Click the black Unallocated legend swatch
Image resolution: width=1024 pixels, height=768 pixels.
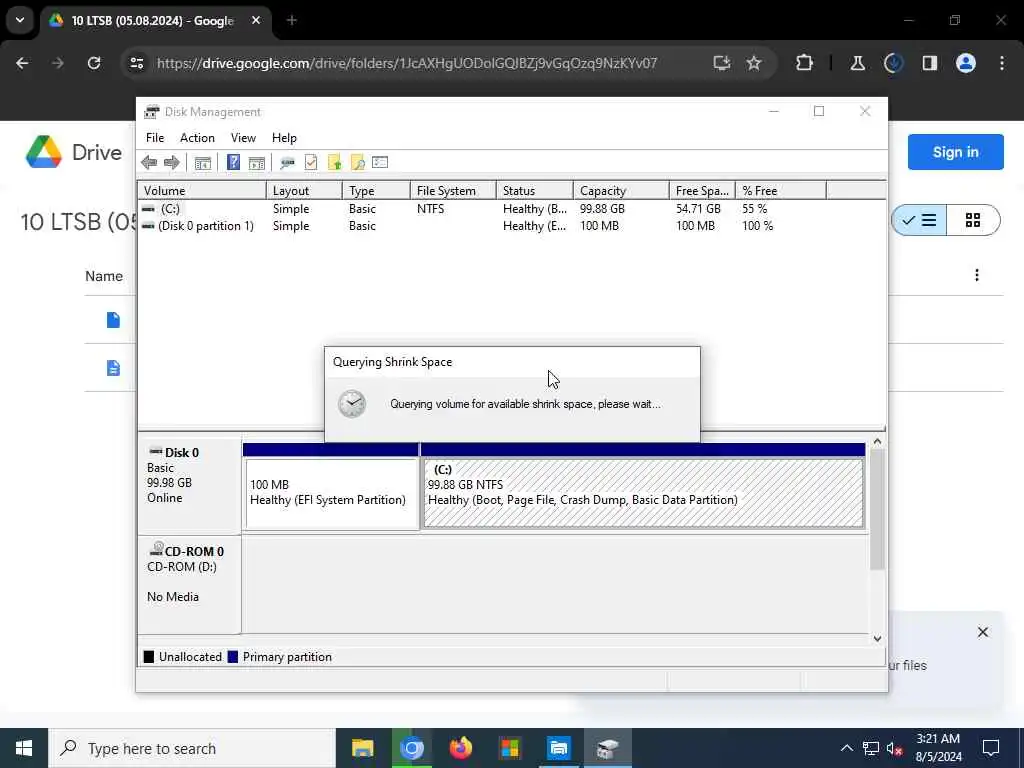tap(149, 657)
